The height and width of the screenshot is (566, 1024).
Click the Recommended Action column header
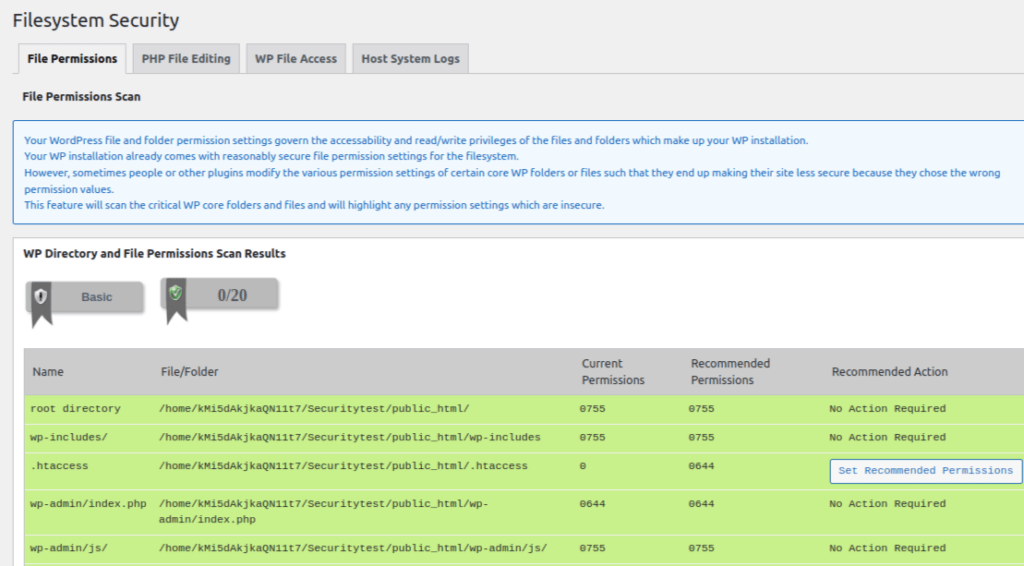[x=889, y=371]
